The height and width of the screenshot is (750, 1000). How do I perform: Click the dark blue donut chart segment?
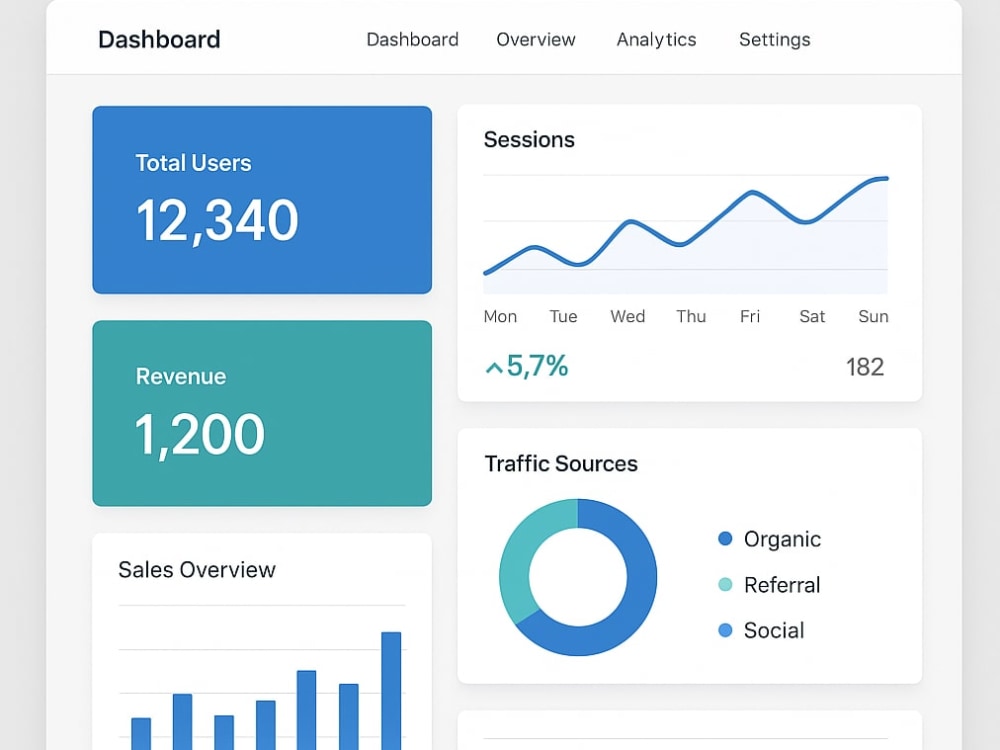pos(640,584)
